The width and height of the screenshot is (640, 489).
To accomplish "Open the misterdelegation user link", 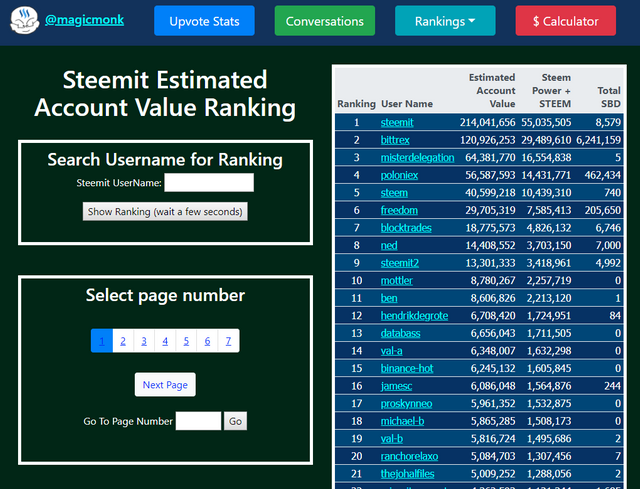I will [417, 158].
